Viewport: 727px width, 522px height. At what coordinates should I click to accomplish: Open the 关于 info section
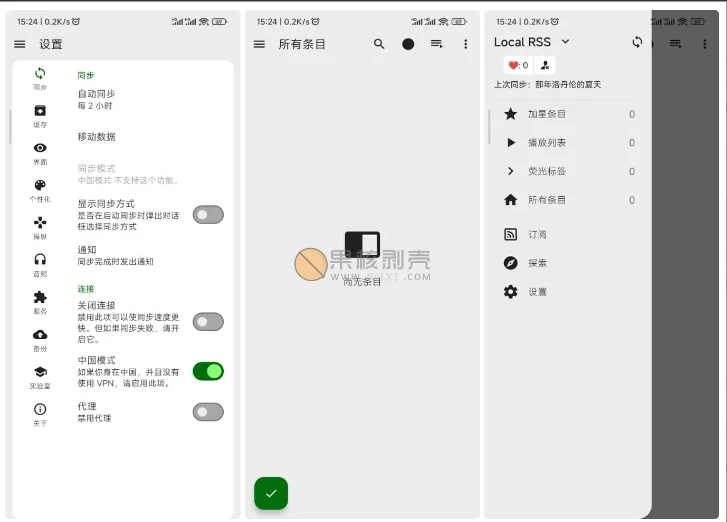(40, 414)
